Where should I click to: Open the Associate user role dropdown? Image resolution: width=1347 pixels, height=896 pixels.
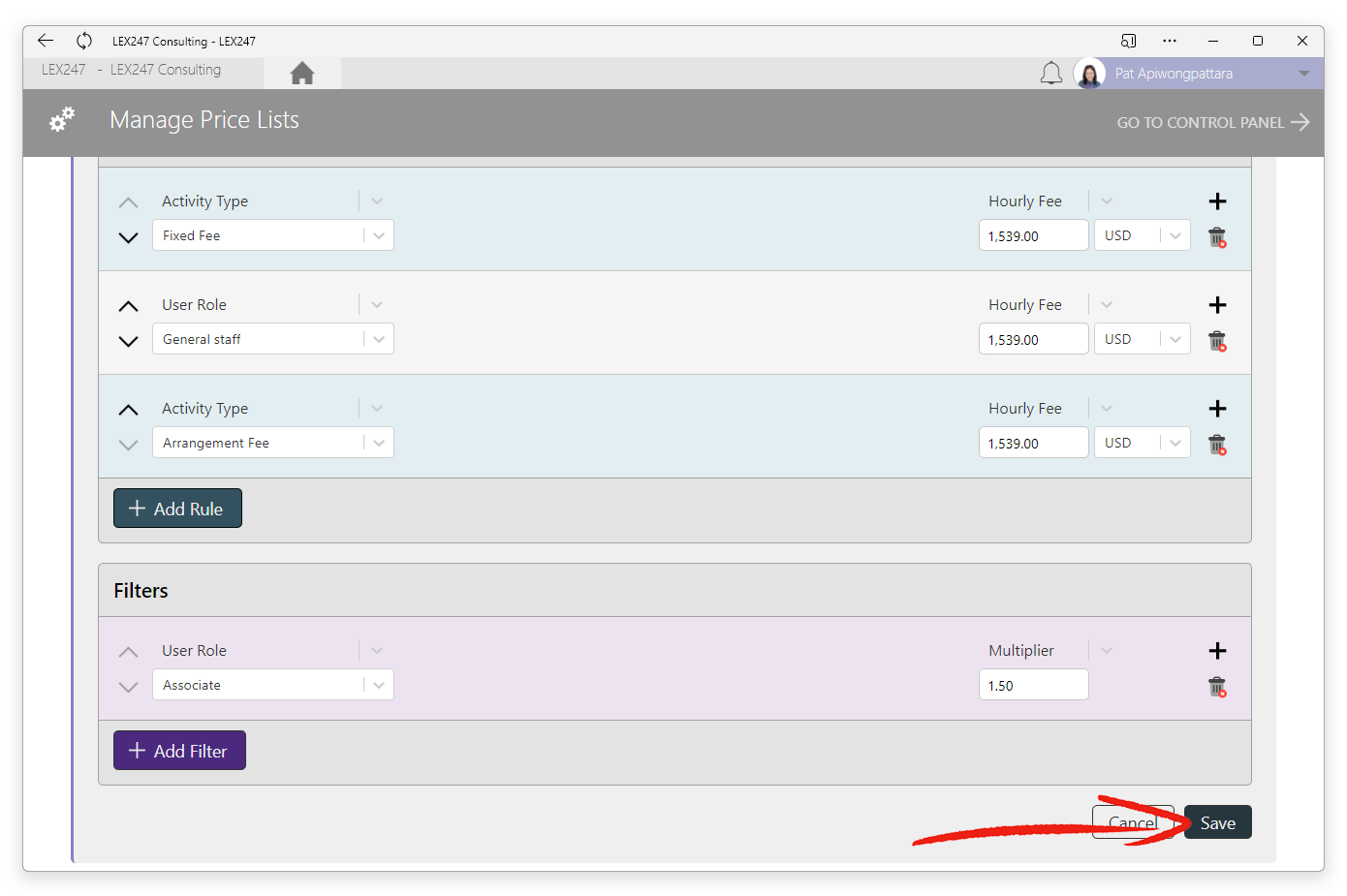pos(378,685)
